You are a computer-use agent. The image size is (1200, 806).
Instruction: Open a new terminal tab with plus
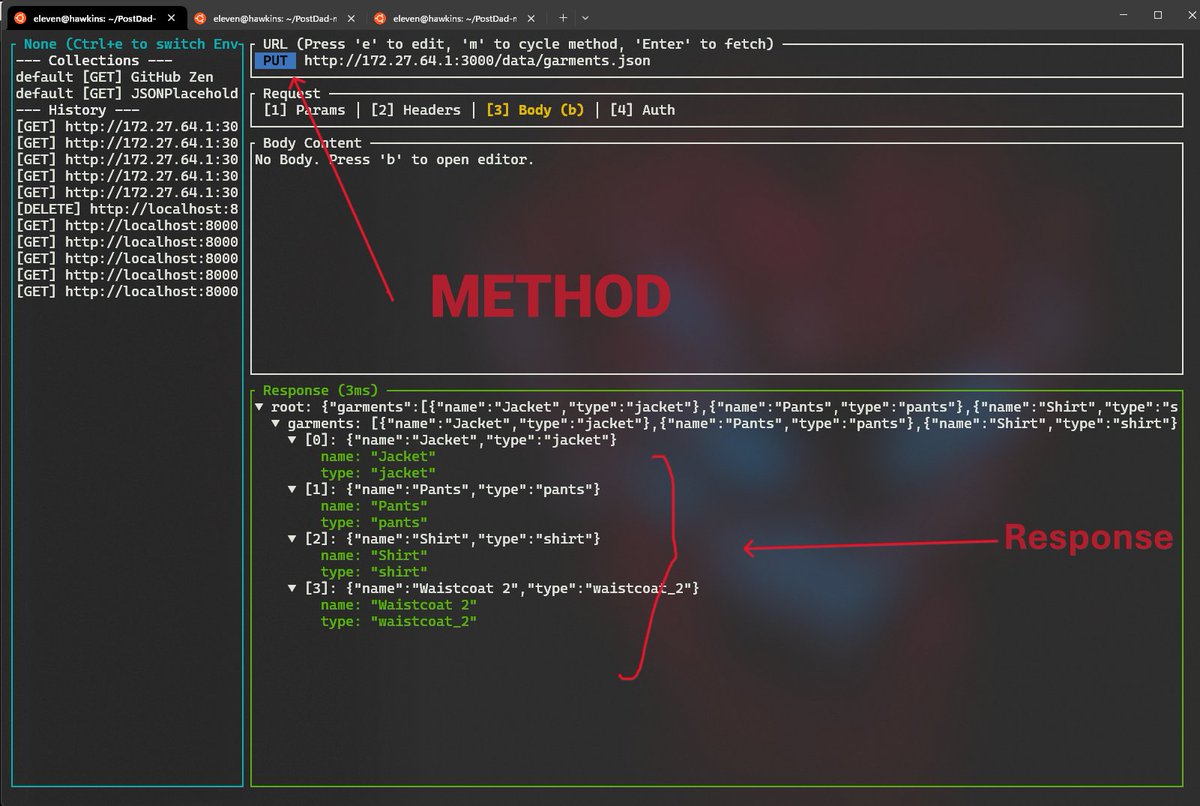(x=563, y=17)
